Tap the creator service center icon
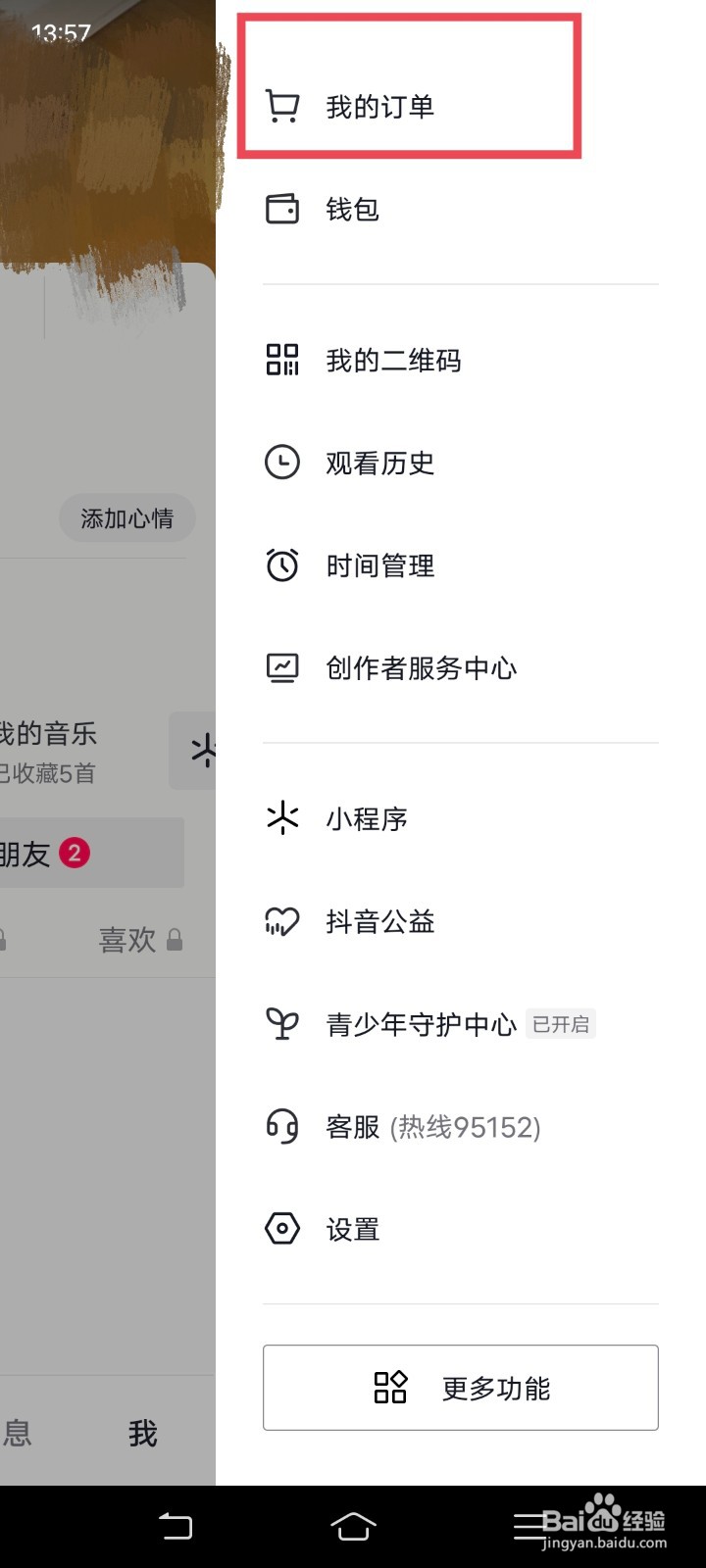 pos(282,668)
